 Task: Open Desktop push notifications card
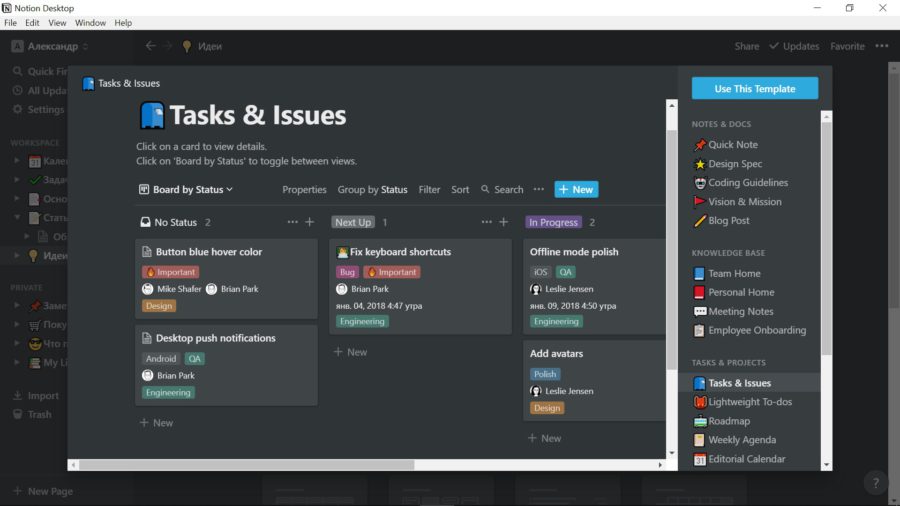[226, 365]
